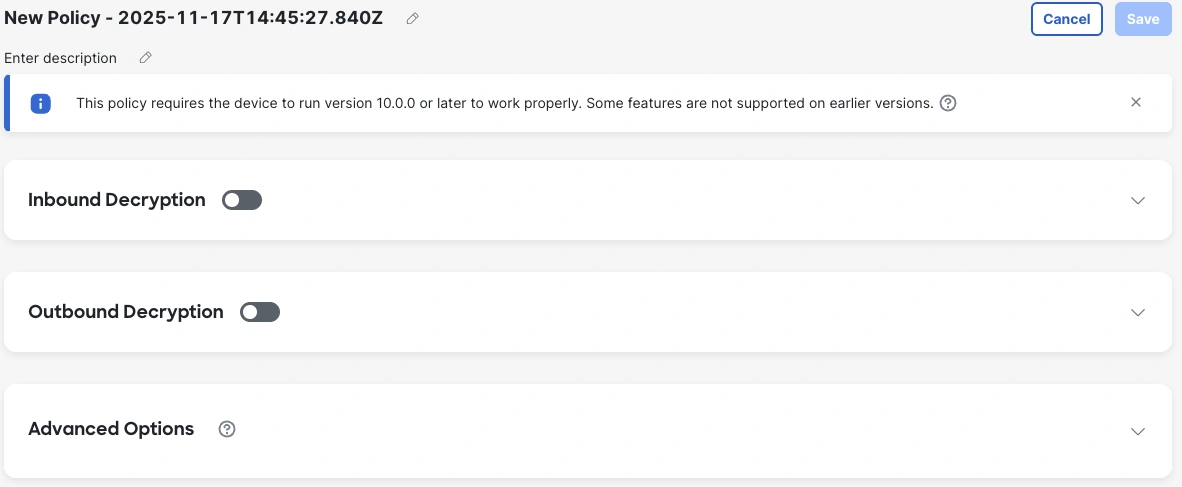Click the pencil icon beside the policy name

412,19
